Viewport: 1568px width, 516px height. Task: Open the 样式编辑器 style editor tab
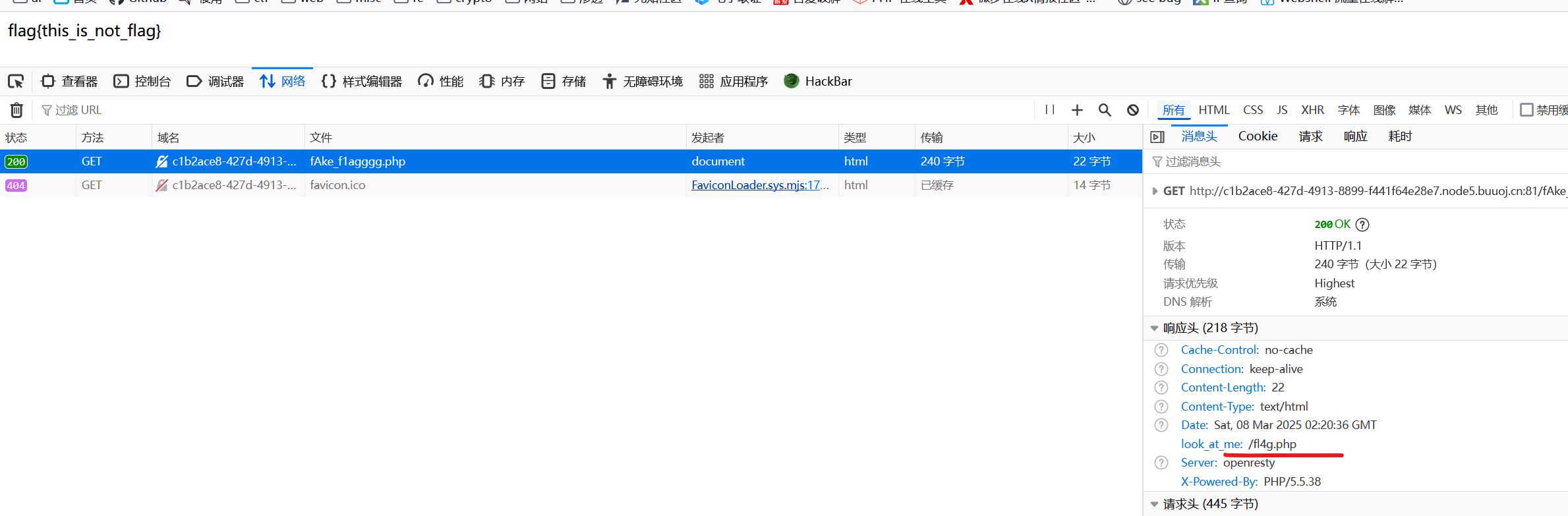tap(362, 82)
